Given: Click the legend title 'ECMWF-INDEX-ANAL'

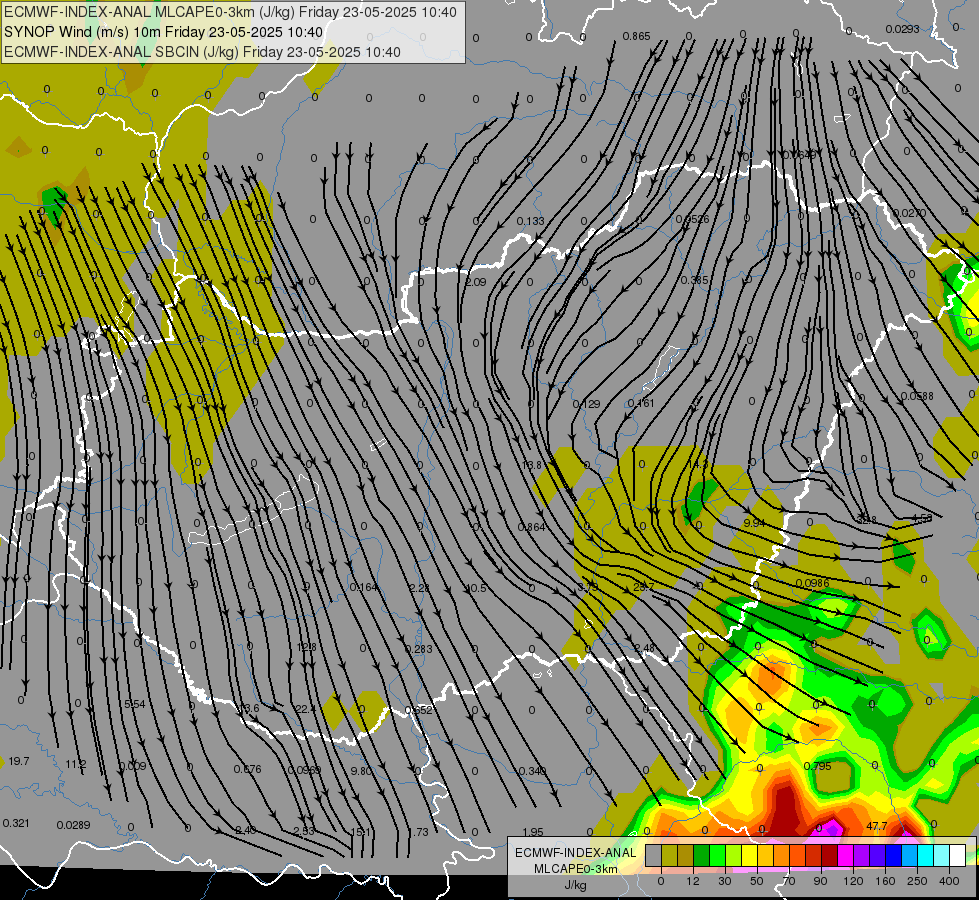Looking at the screenshot, I should (x=575, y=853).
